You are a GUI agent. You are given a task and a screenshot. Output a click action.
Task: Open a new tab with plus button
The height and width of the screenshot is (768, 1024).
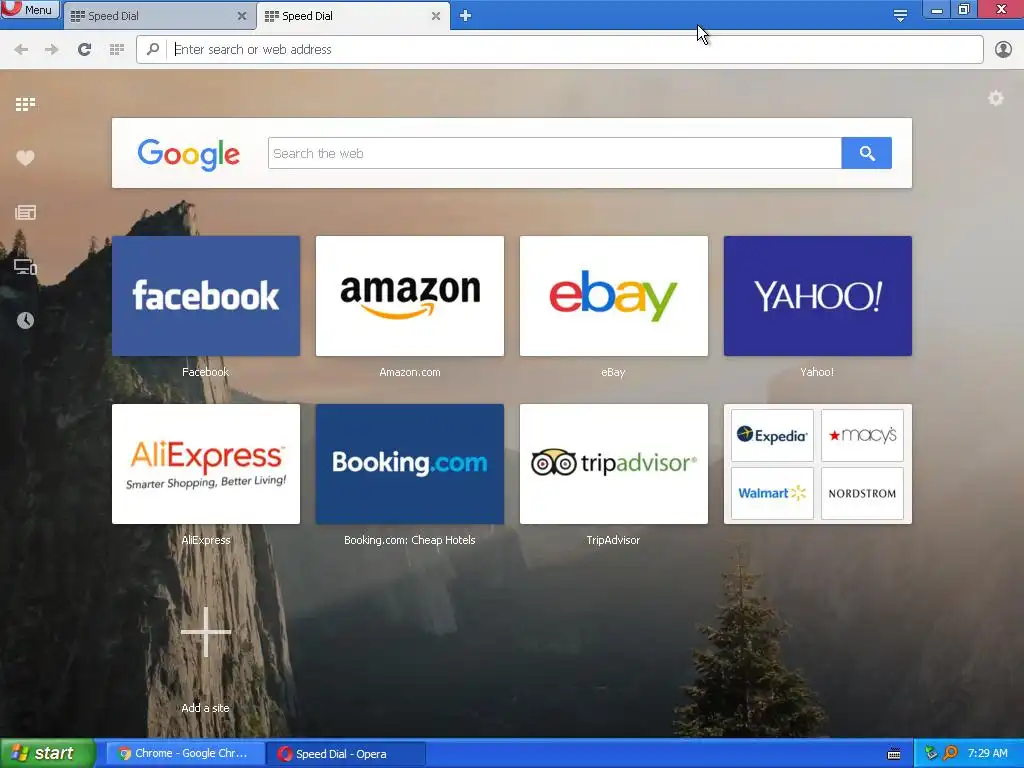(x=465, y=16)
